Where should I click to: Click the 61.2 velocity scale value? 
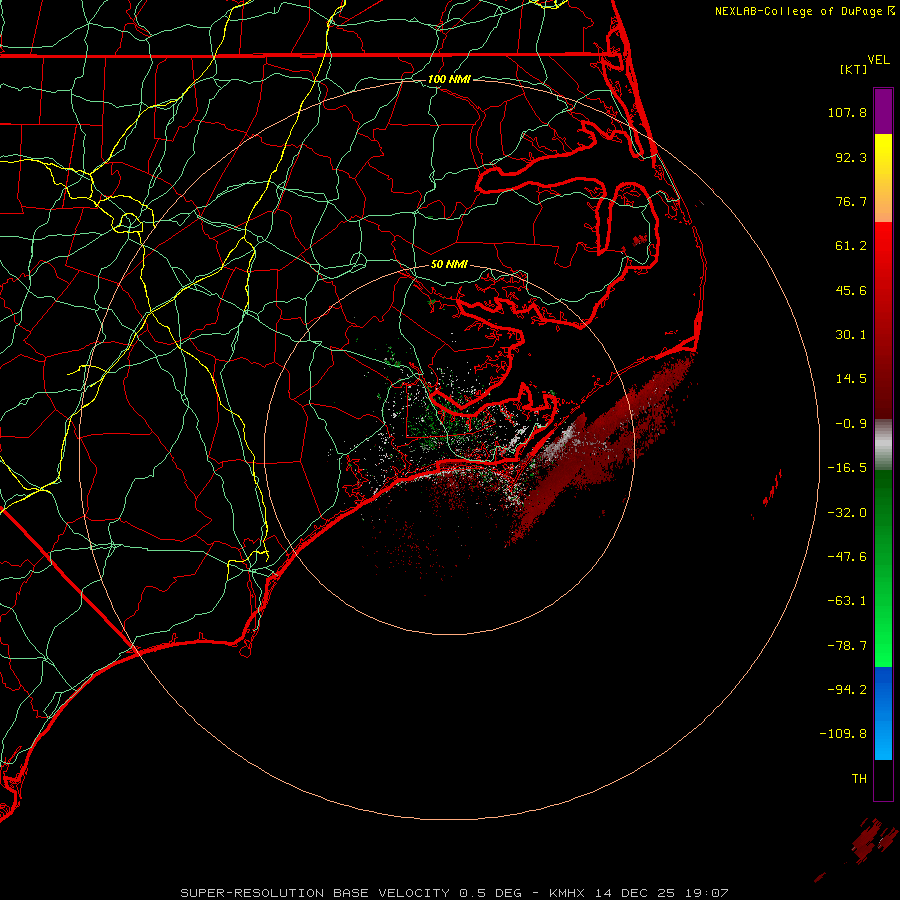point(851,246)
